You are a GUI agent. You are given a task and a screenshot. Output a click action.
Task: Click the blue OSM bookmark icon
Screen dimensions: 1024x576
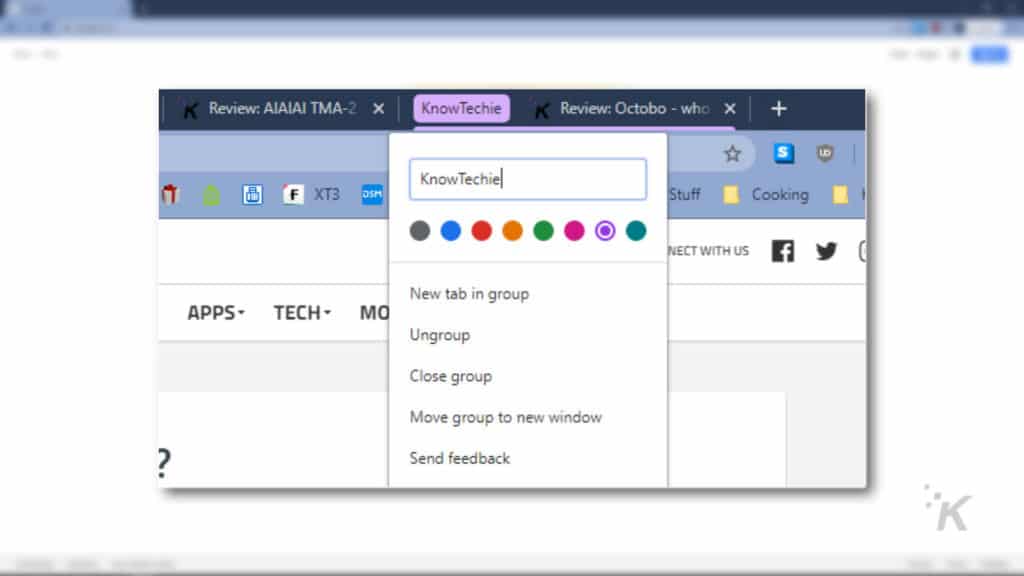[x=371, y=195]
